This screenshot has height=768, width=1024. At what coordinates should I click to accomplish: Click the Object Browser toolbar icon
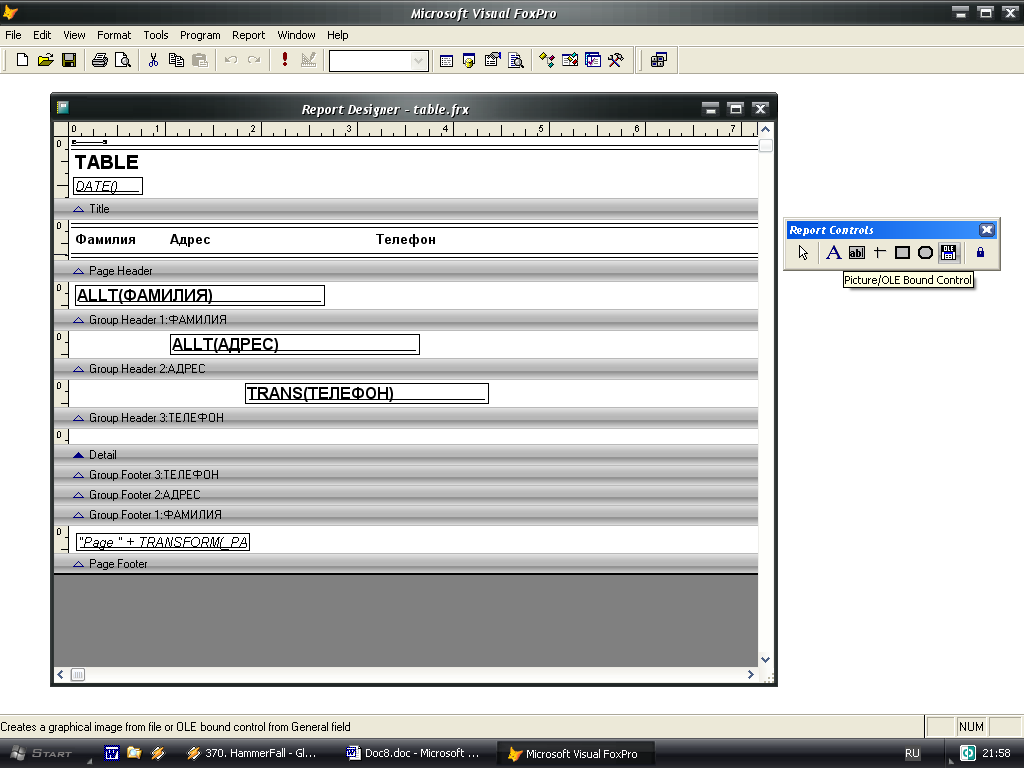click(x=569, y=61)
